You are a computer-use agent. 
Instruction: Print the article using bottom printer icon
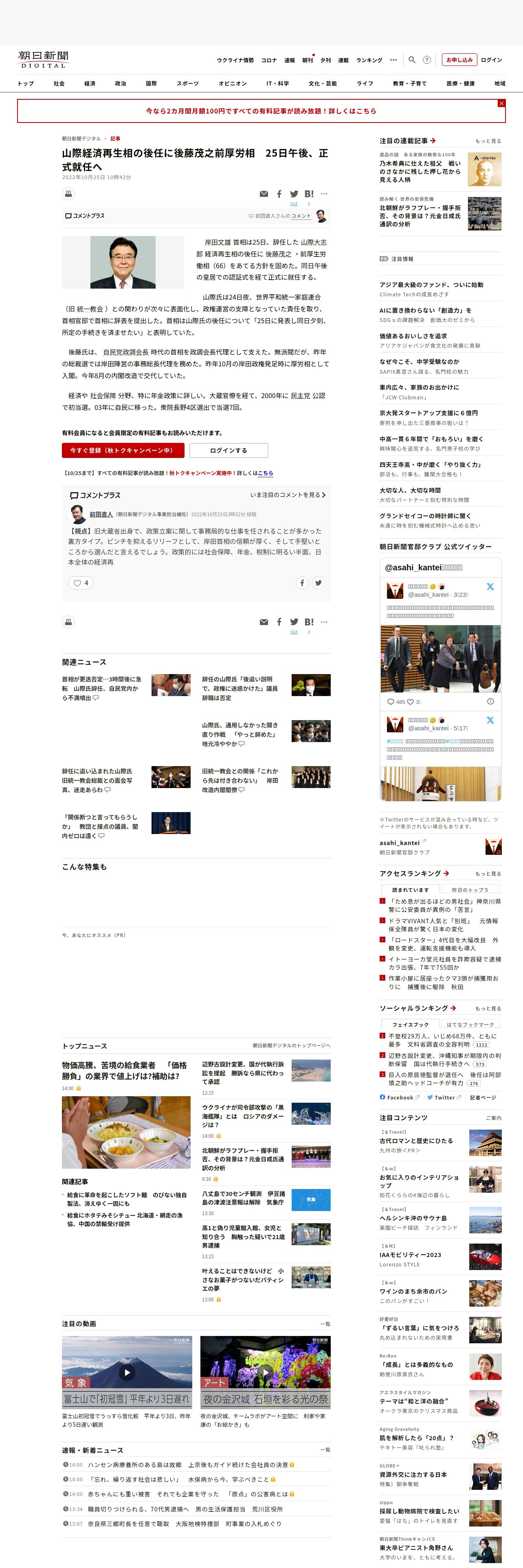coord(68,622)
